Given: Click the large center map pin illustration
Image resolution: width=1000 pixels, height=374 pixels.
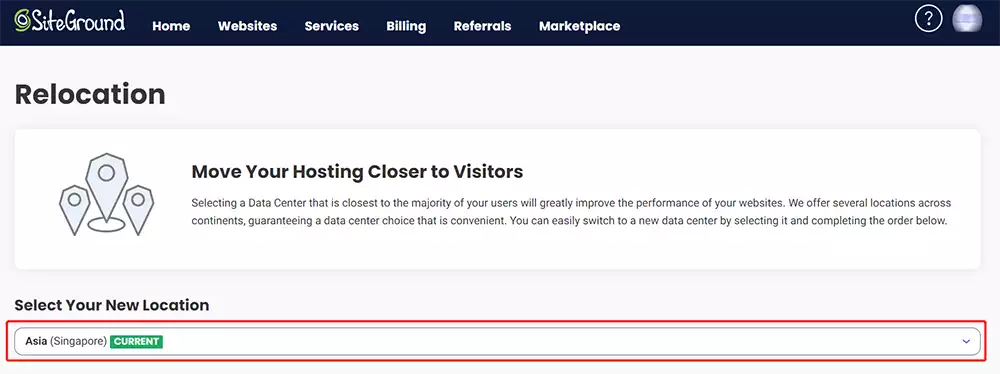Looking at the screenshot, I should pyautogui.click(x=107, y=192).
